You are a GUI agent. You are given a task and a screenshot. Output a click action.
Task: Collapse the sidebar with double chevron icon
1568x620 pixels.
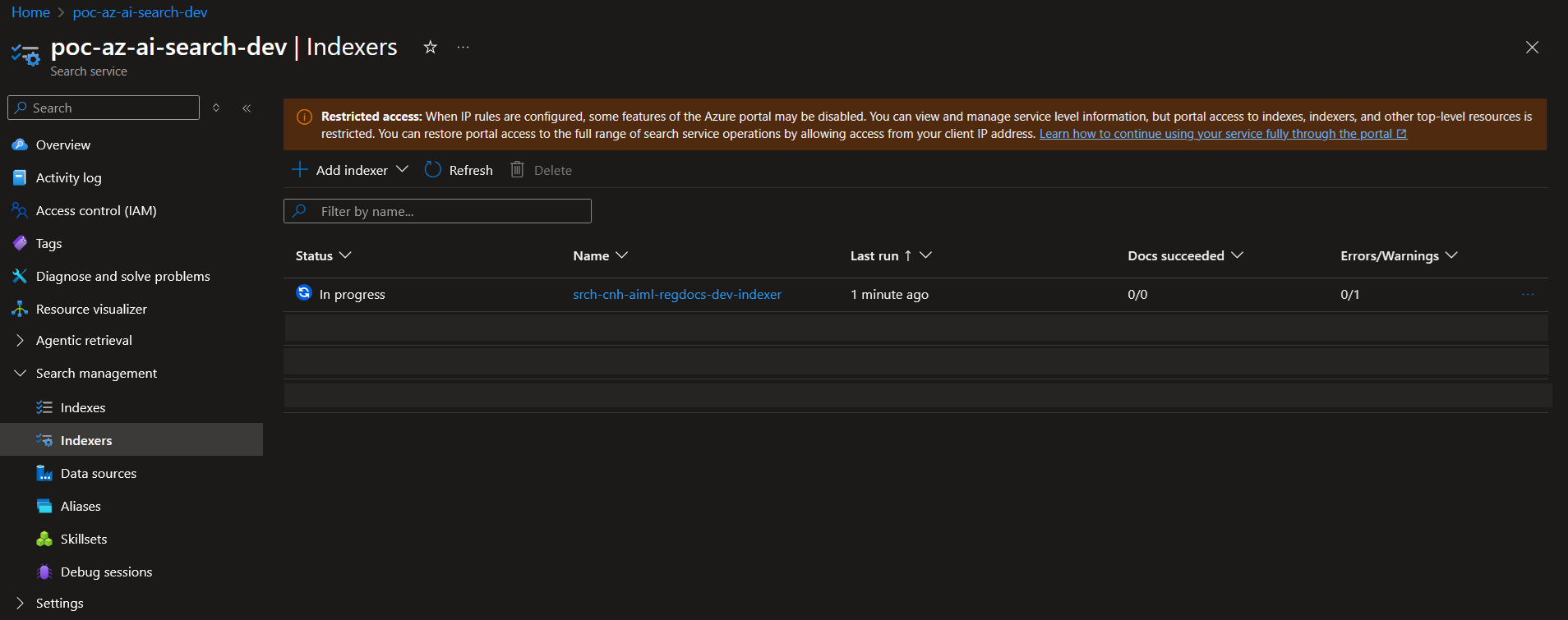247,108
